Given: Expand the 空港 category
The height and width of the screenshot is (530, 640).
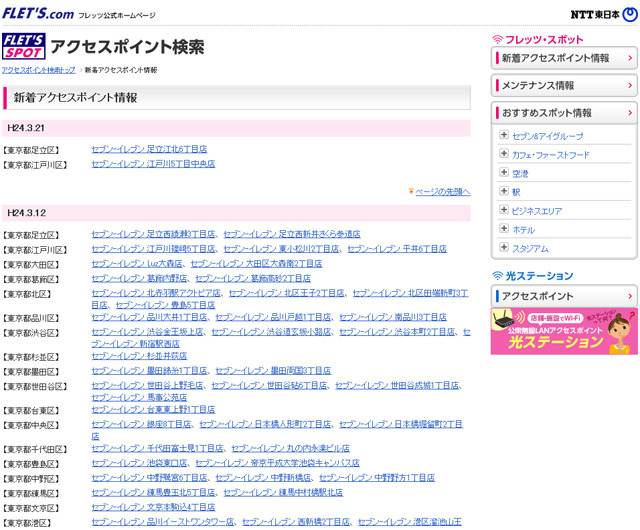Looking at the screenshot, I should coord(504,172).
